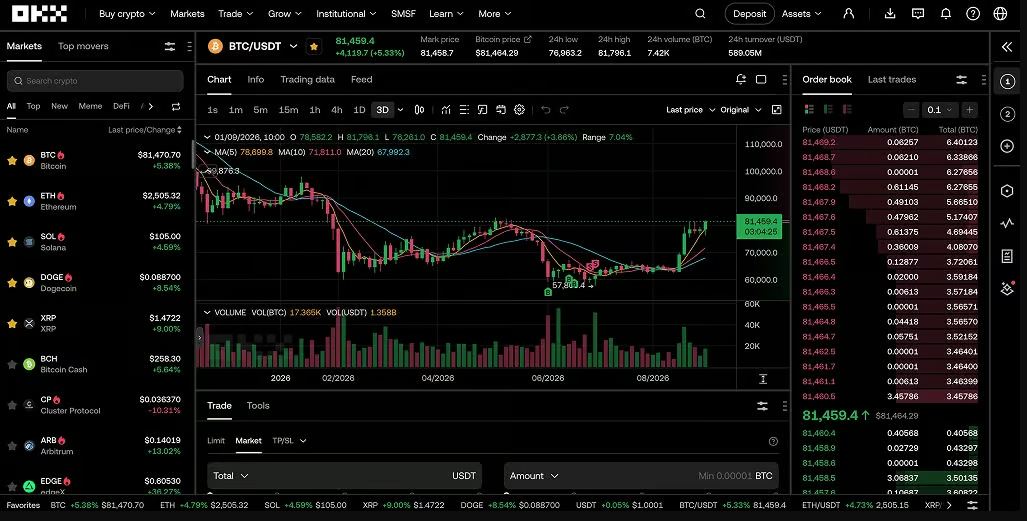Click the Amount BTC input field
This screenshot has height=521, width=1027.
pyautogui.click(x=641, y=476)
